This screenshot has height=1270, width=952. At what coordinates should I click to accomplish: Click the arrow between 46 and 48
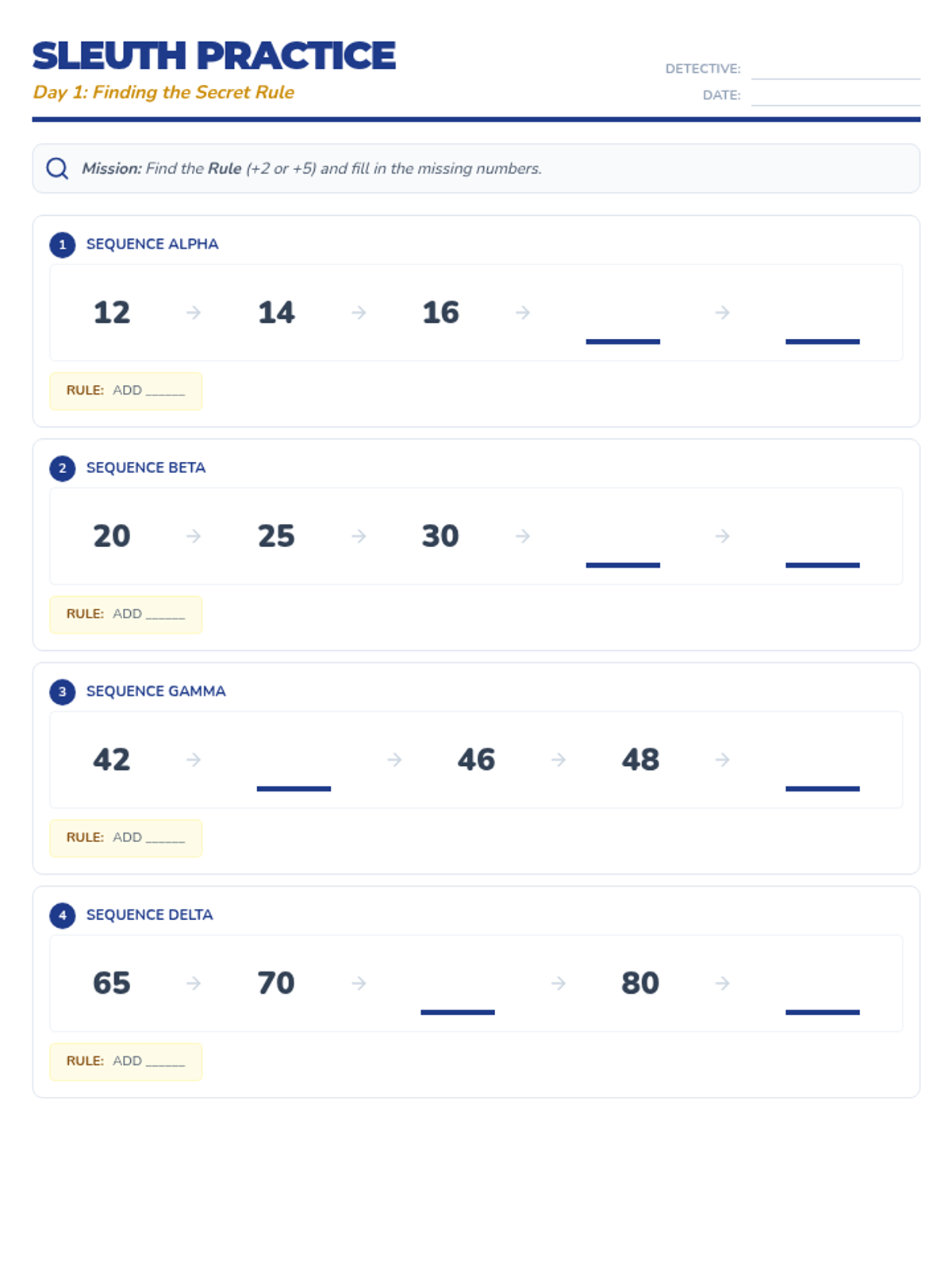(x=559, y=760)
